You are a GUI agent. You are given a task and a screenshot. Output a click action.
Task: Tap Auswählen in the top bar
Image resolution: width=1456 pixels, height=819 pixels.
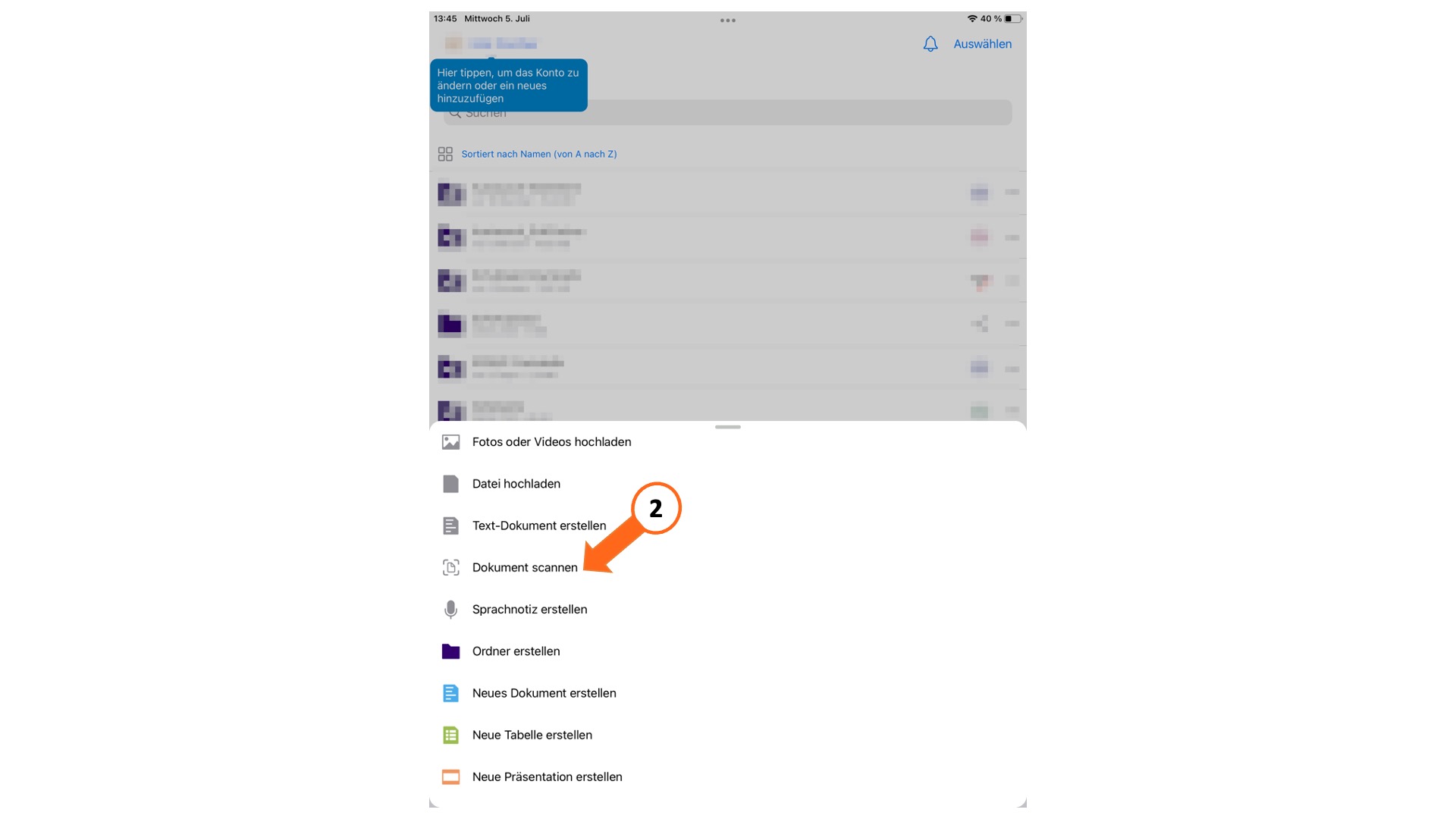coord(982,44)
